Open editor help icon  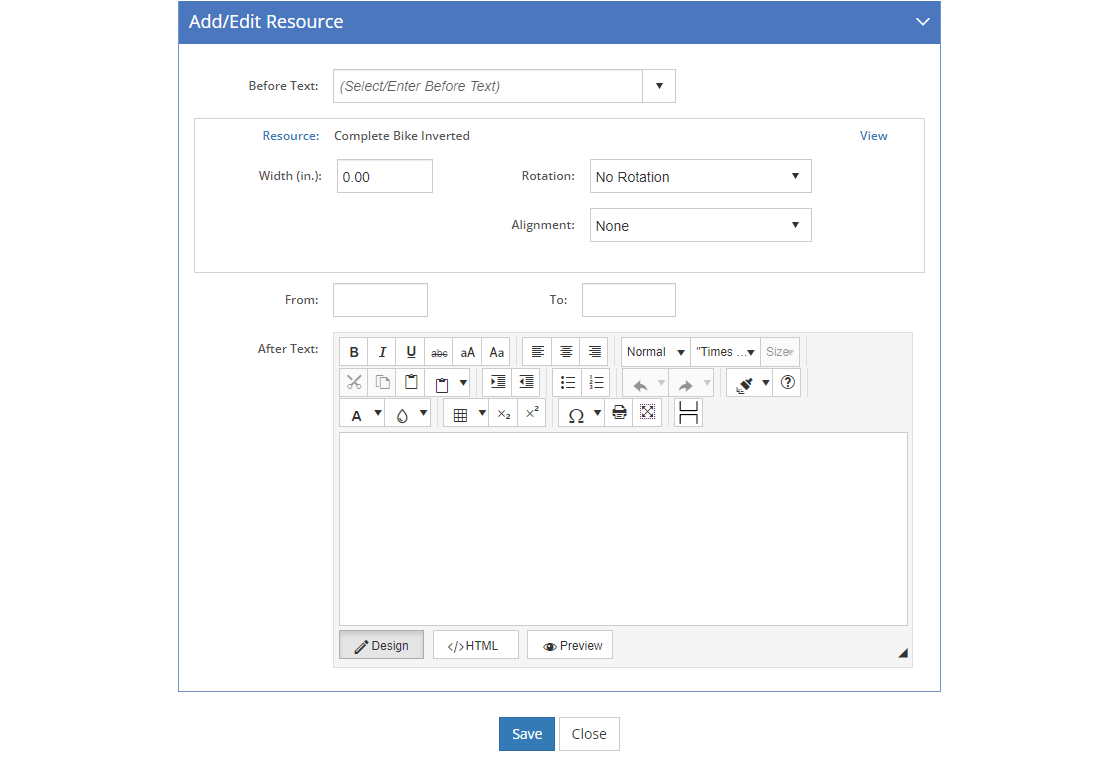coord(787,383)
